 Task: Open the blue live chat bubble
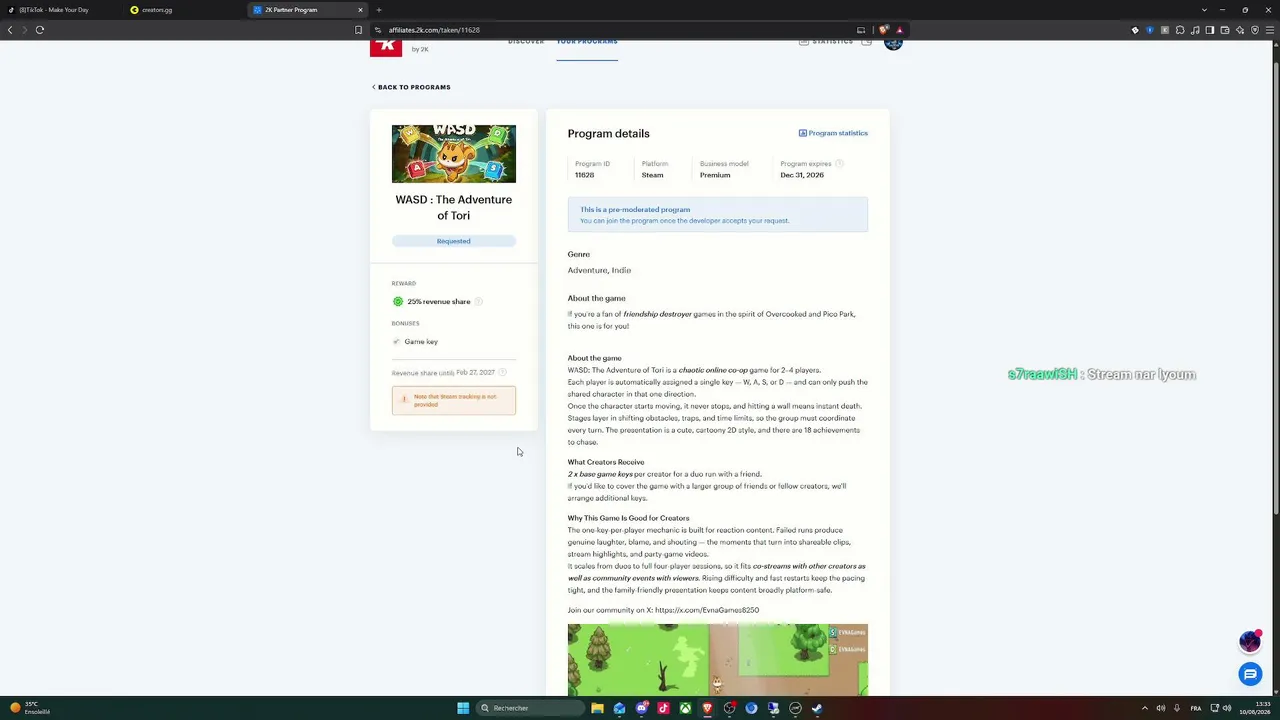1250,675
